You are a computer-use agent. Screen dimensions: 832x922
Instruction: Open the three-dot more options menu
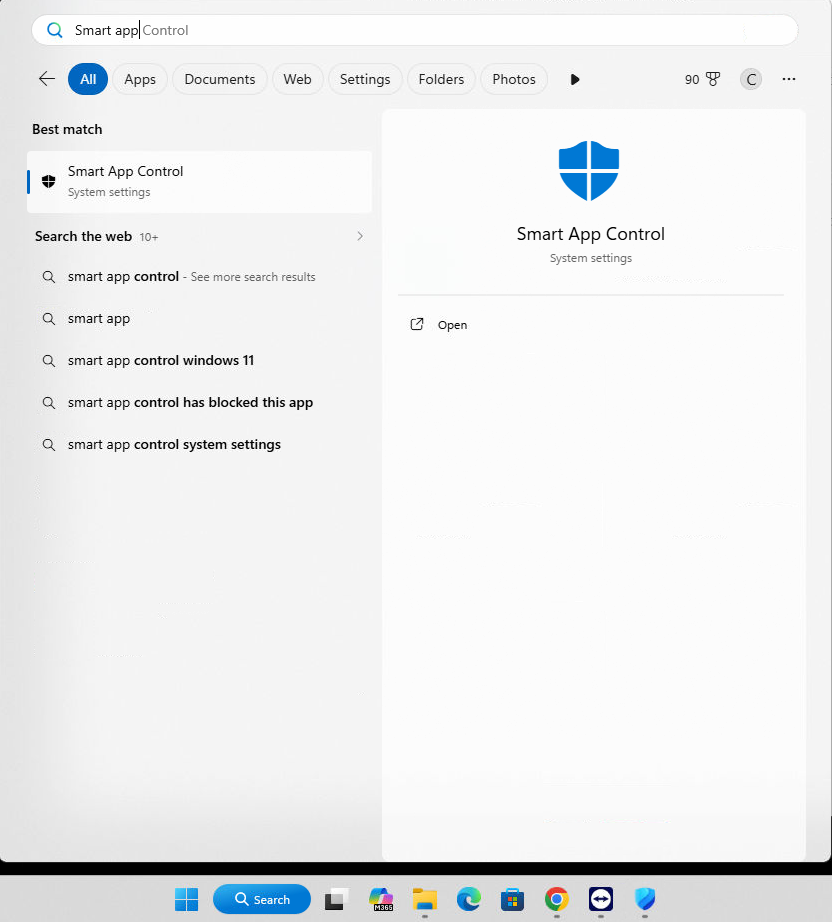pos(789,79)
